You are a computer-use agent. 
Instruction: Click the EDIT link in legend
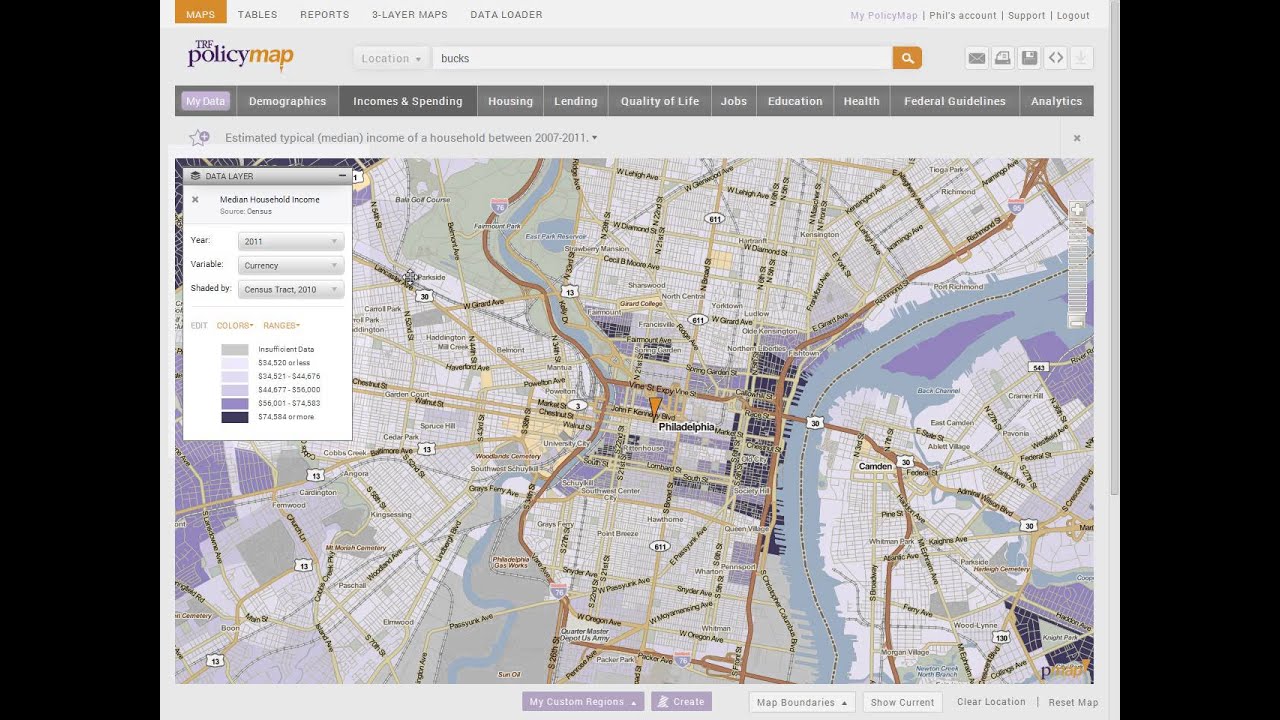(x=199, y=325)
